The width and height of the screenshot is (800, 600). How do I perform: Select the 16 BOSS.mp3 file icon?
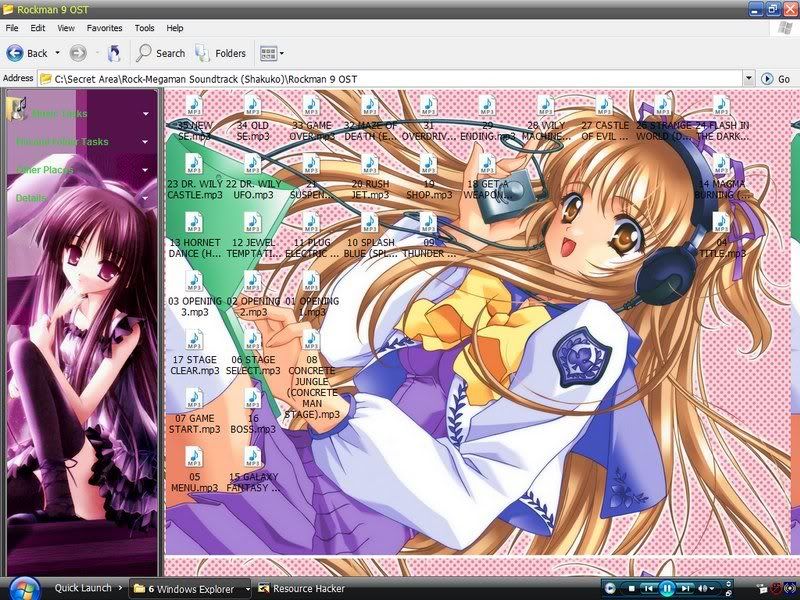click(x=253, y=399)
